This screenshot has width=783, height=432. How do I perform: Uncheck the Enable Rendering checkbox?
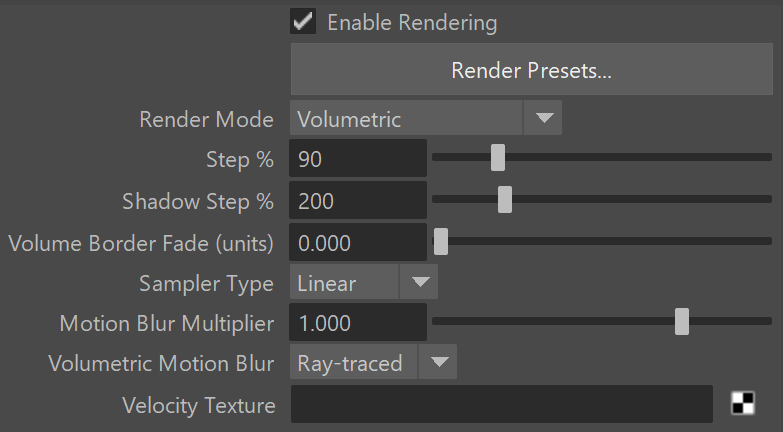tap(303, 21)
